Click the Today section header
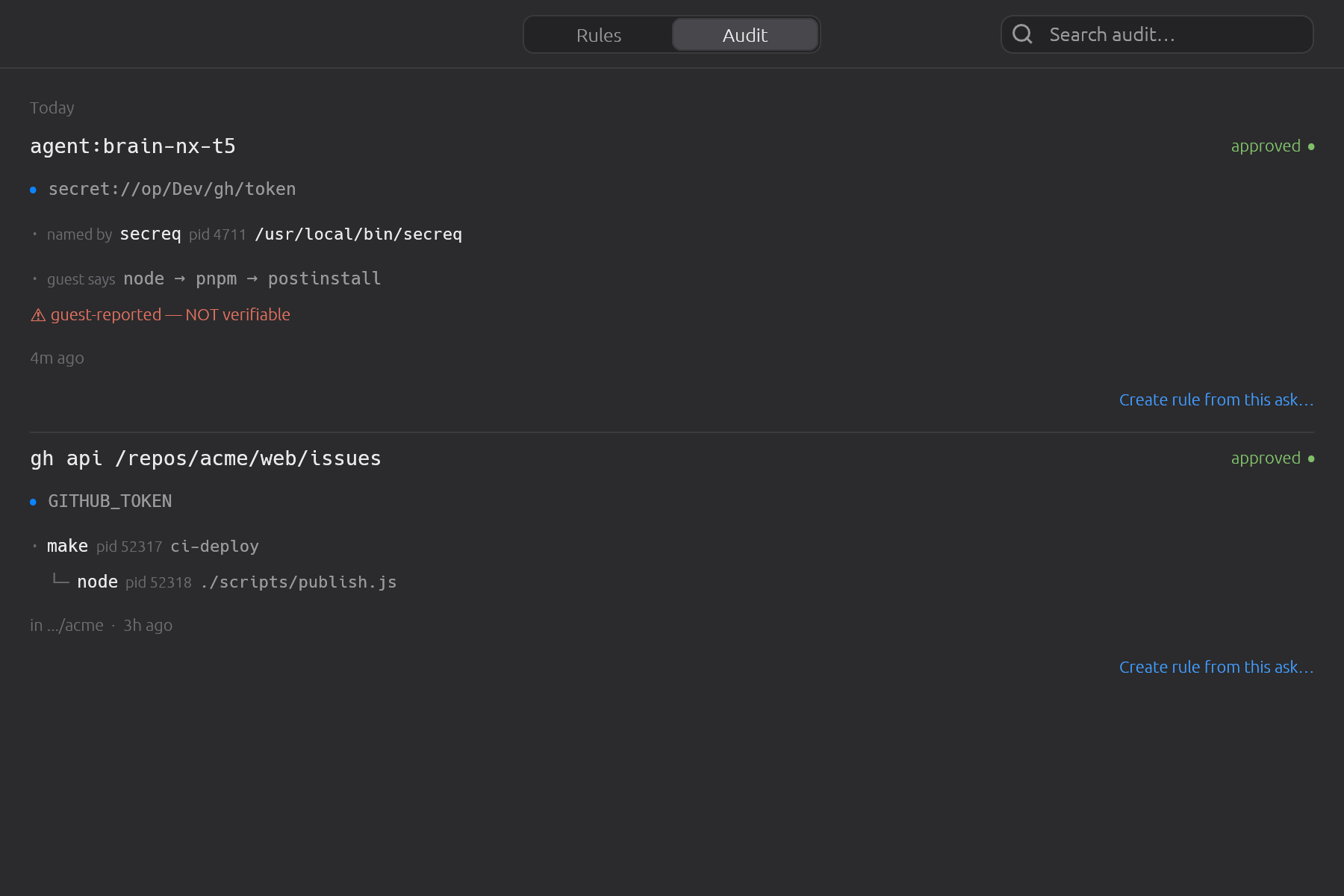 click(52, 108)
